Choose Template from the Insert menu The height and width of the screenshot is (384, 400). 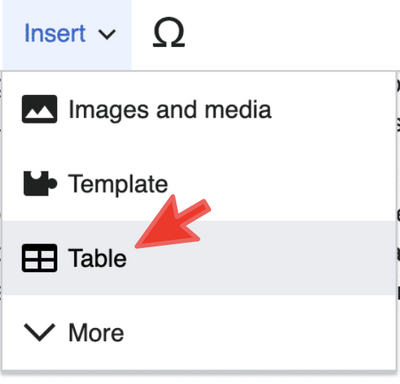click(199, 184)
